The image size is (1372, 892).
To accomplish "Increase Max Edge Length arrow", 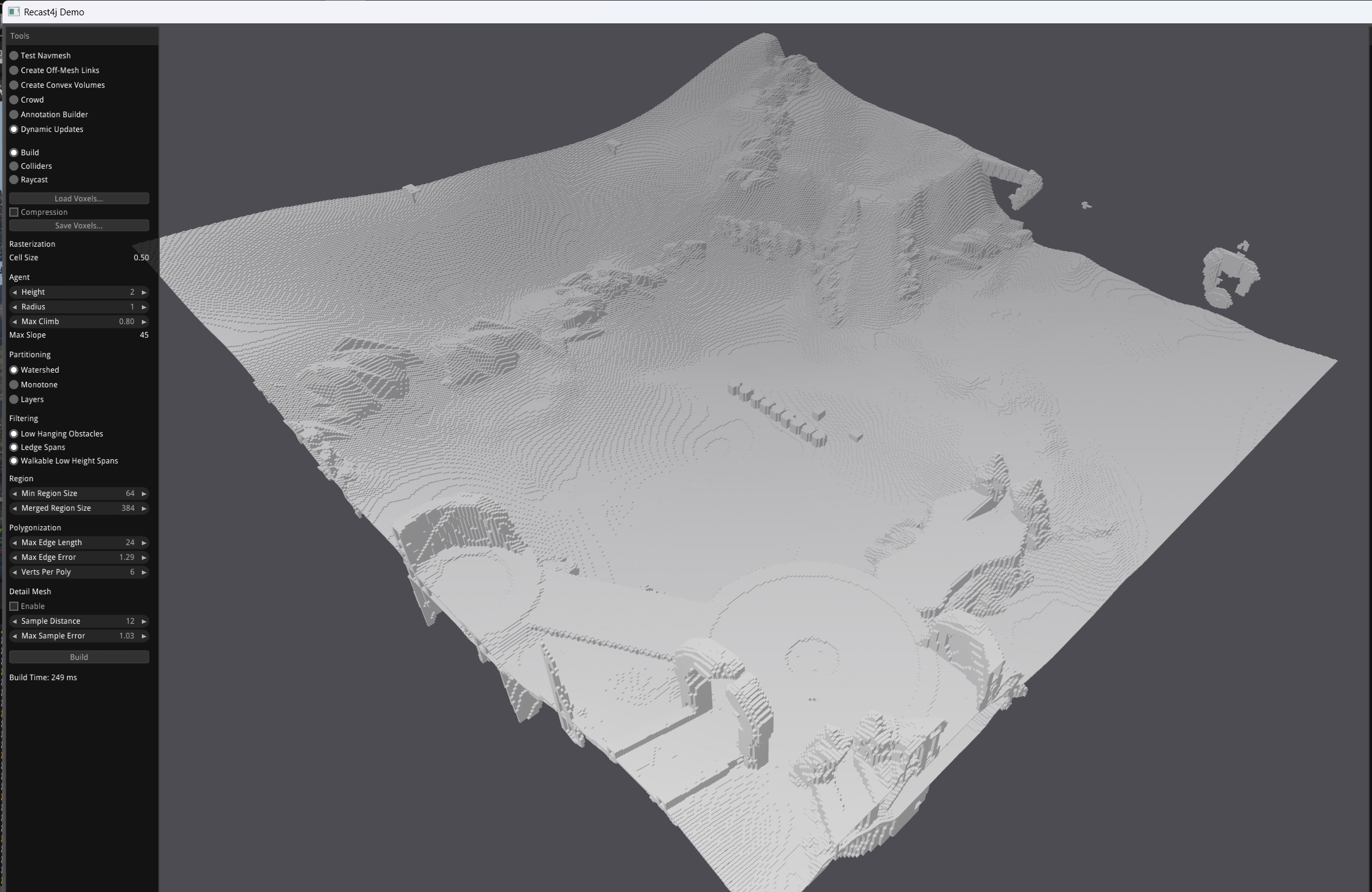I will pos(144,543).
